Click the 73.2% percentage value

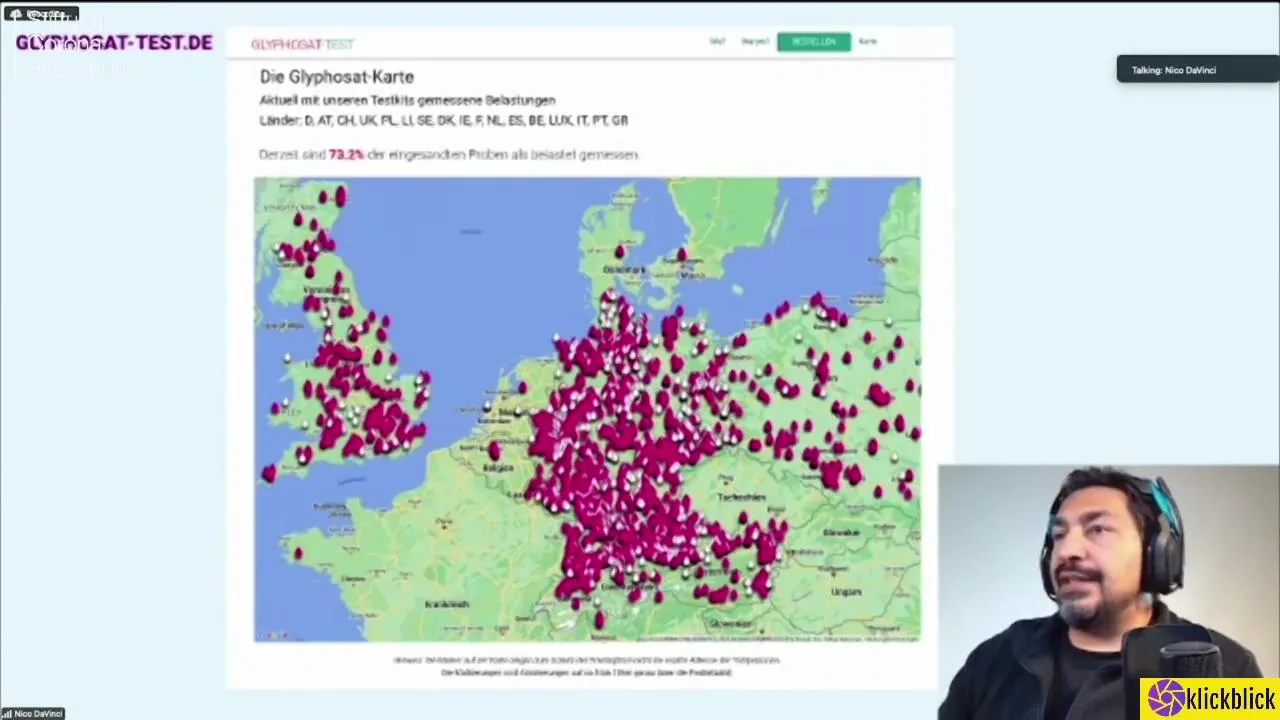click(346, 155)
